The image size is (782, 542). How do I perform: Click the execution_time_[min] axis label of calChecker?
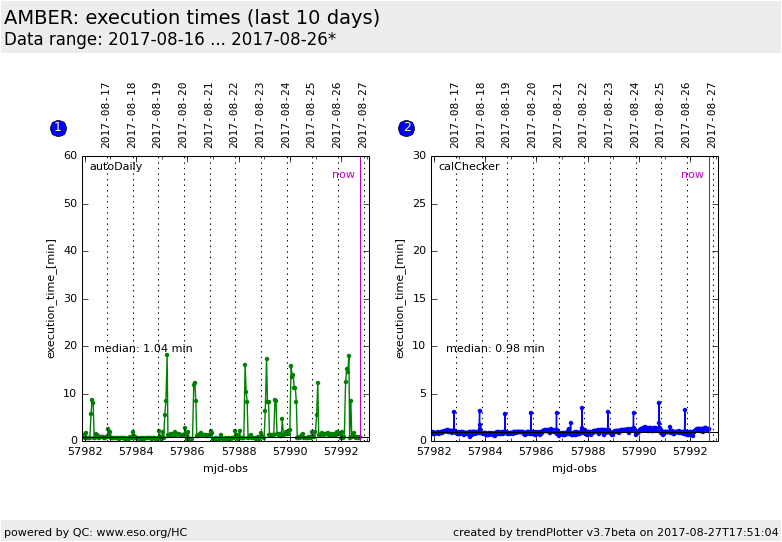400,298
